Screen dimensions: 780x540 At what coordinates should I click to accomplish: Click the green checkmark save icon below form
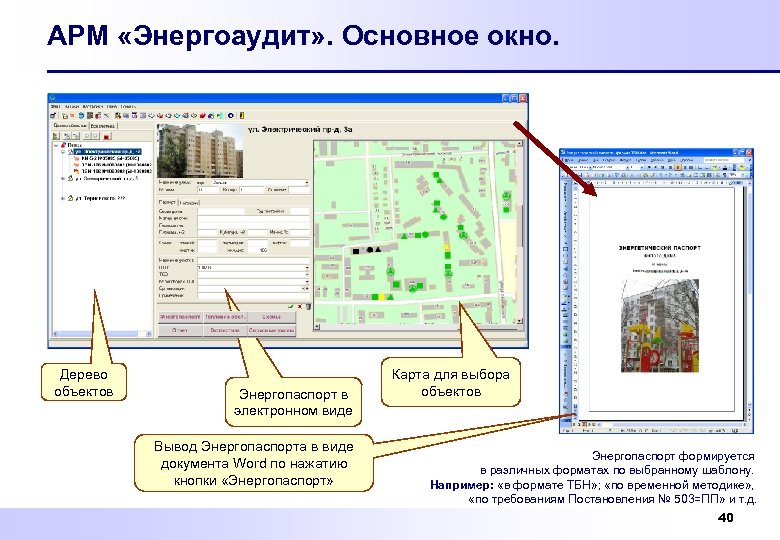point(291,306)
